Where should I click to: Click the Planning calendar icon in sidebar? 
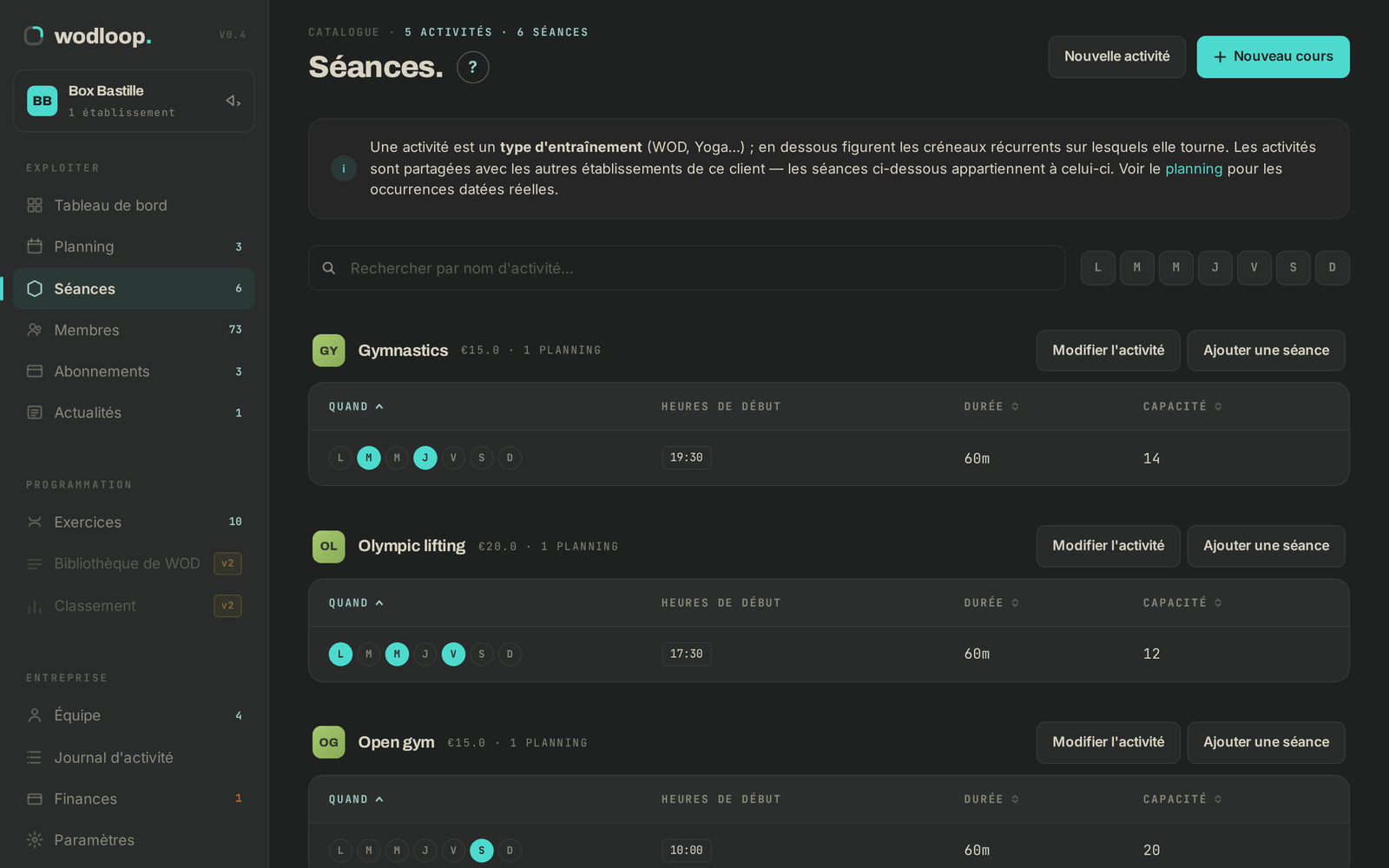(x=35, y=247)
